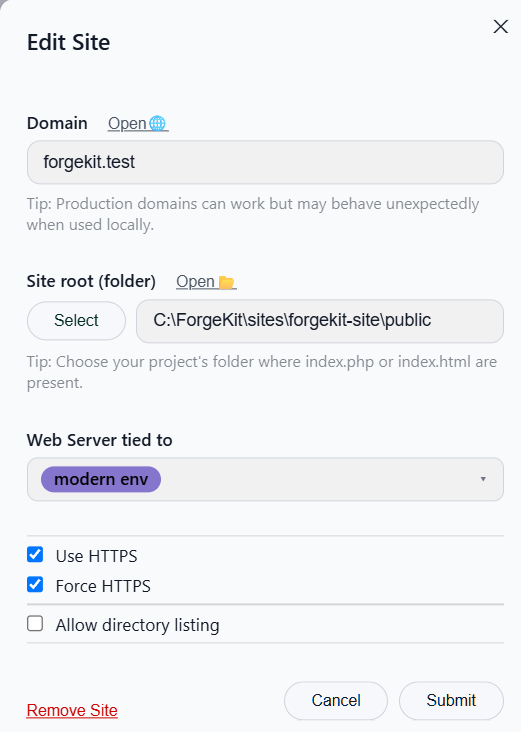Viewport: 521px width, 732px height.
Task: Click the purple modern env tag
Action: (101, 479)
